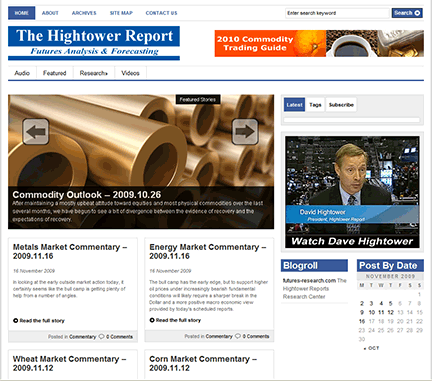Select November 3 in calendar
Image resolution: width=432 pixels, height=381 pixels.
pyautogui.click(x=371, y=303)
